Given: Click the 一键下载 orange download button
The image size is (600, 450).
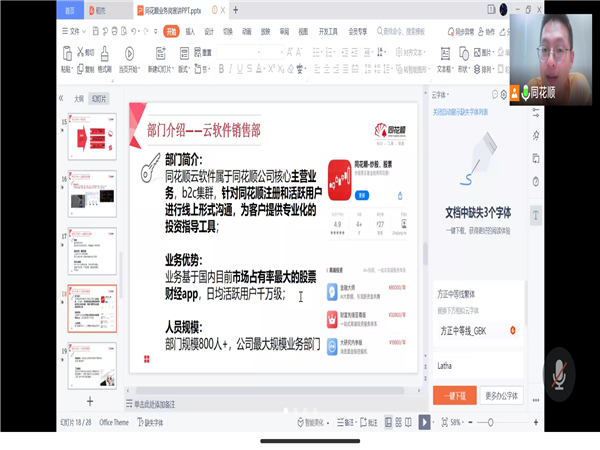Looking at the screenshot, I should tap(455, 395).
